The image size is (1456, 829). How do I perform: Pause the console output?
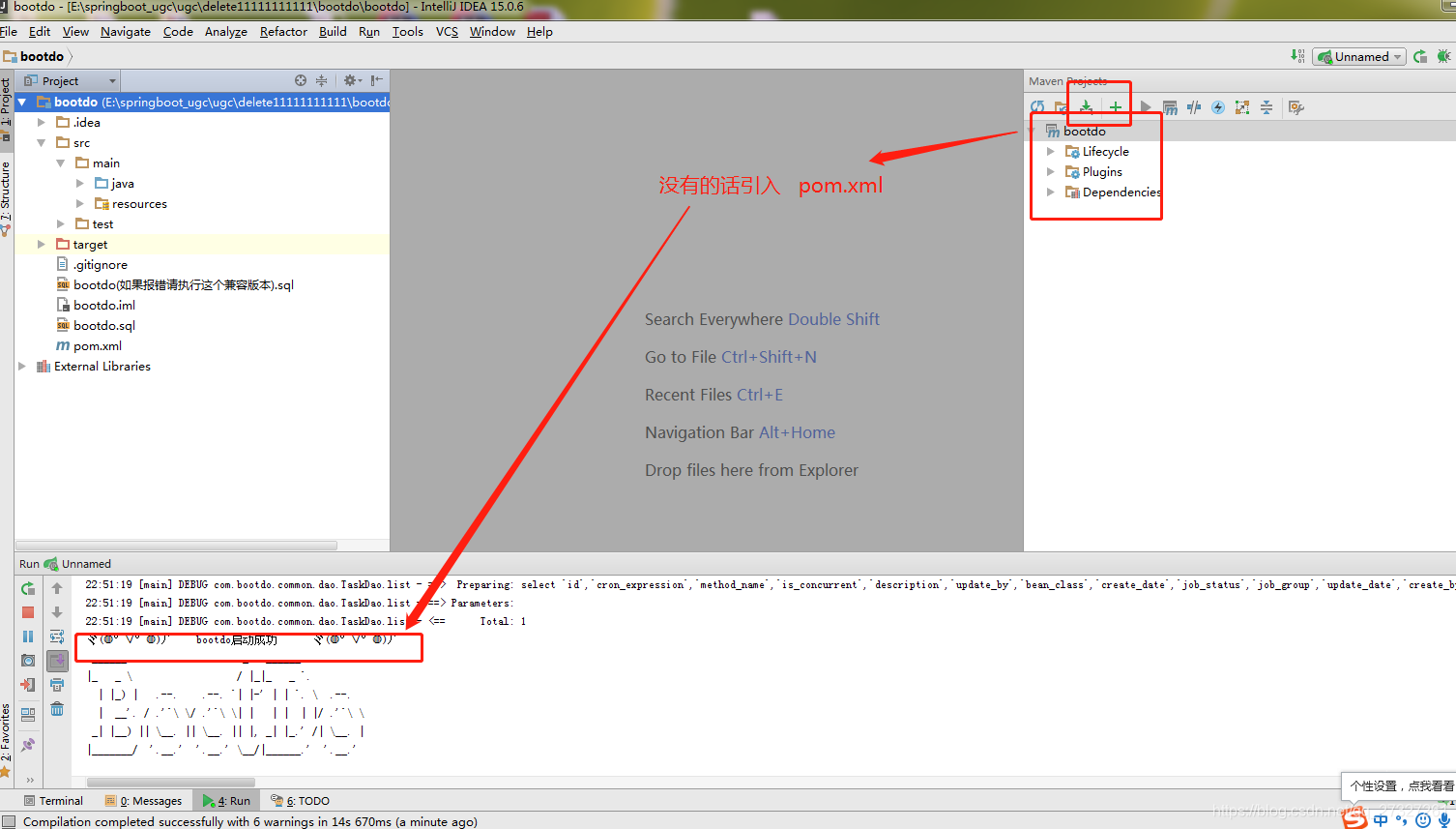pyautogui.click(x=28, y=637)
